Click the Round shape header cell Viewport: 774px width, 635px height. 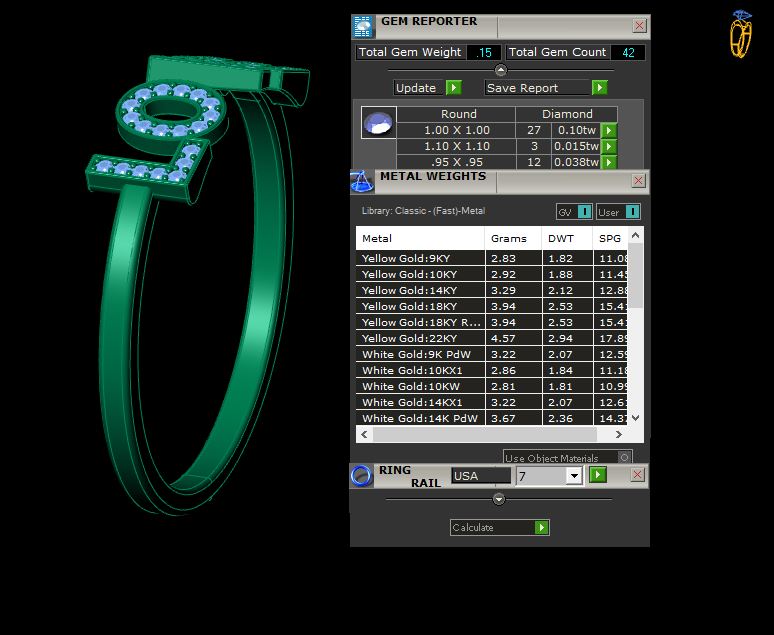point(457,114)
